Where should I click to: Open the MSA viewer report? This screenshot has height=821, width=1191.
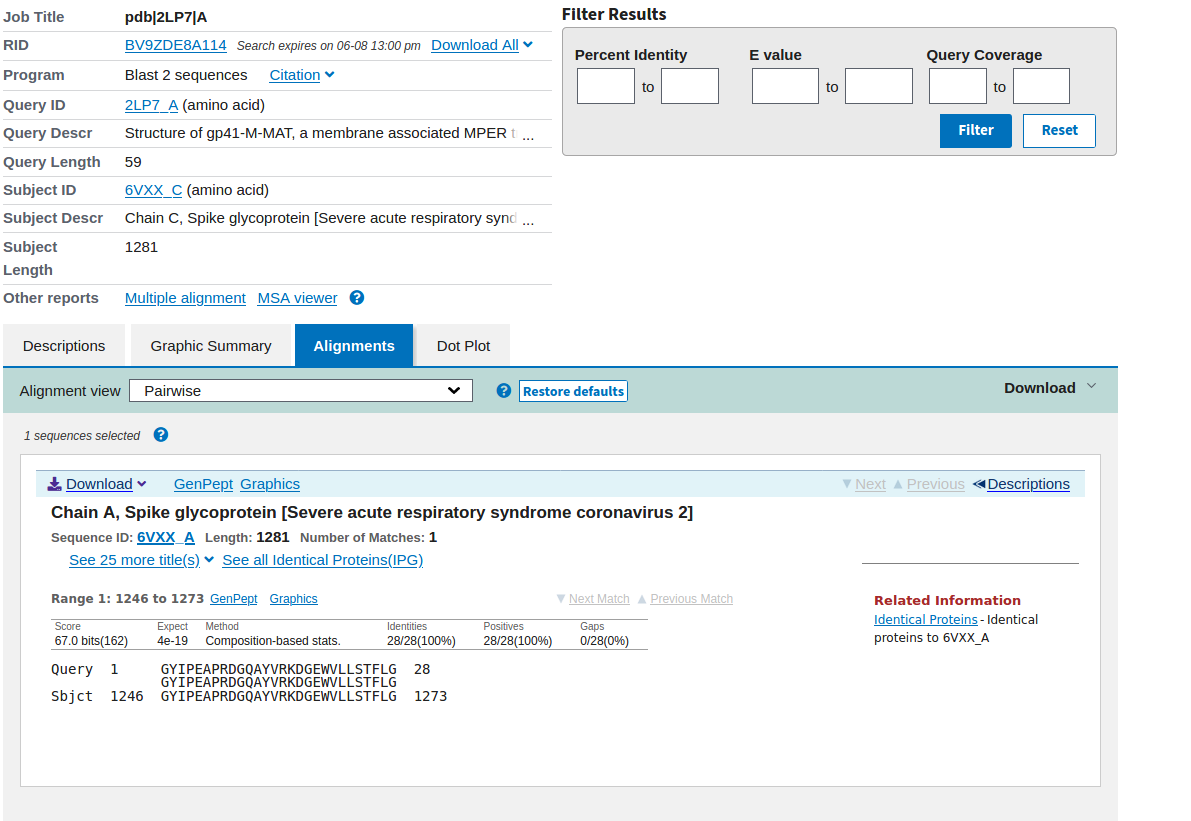297,298
